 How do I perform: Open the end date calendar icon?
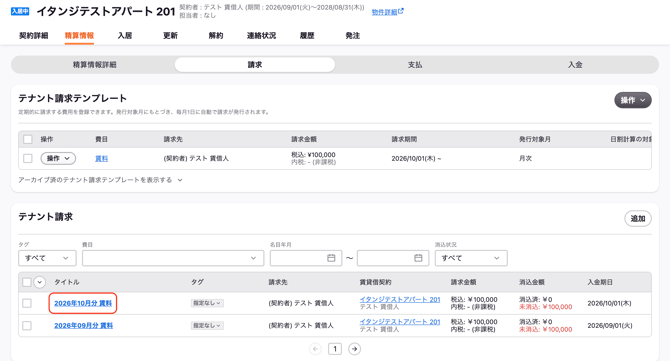418,258
